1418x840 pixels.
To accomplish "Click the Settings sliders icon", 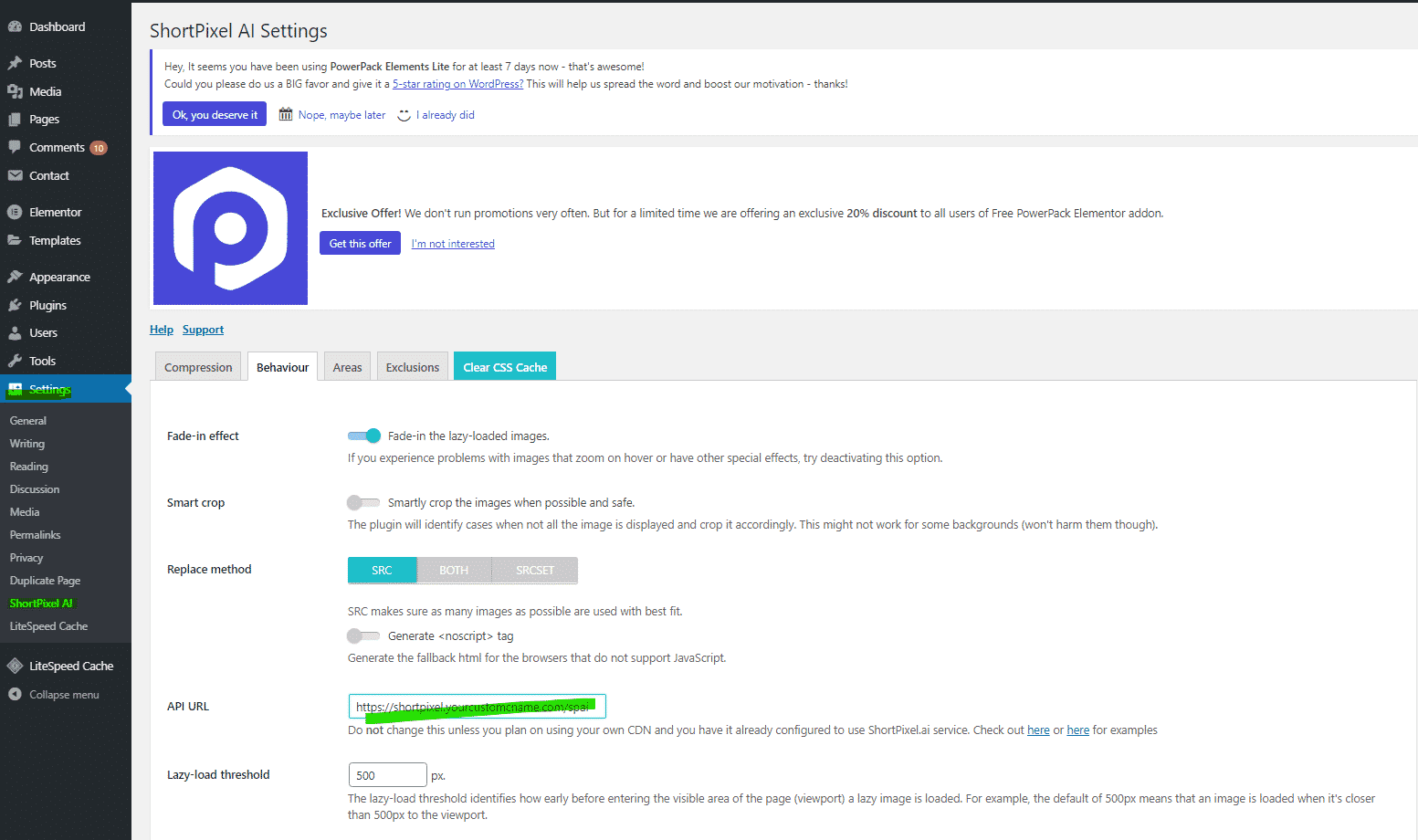I will [15, 389].
